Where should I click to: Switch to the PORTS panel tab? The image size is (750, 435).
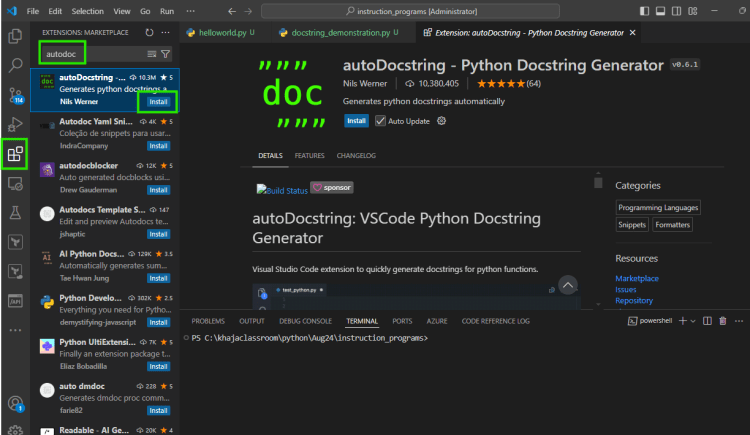402,321
